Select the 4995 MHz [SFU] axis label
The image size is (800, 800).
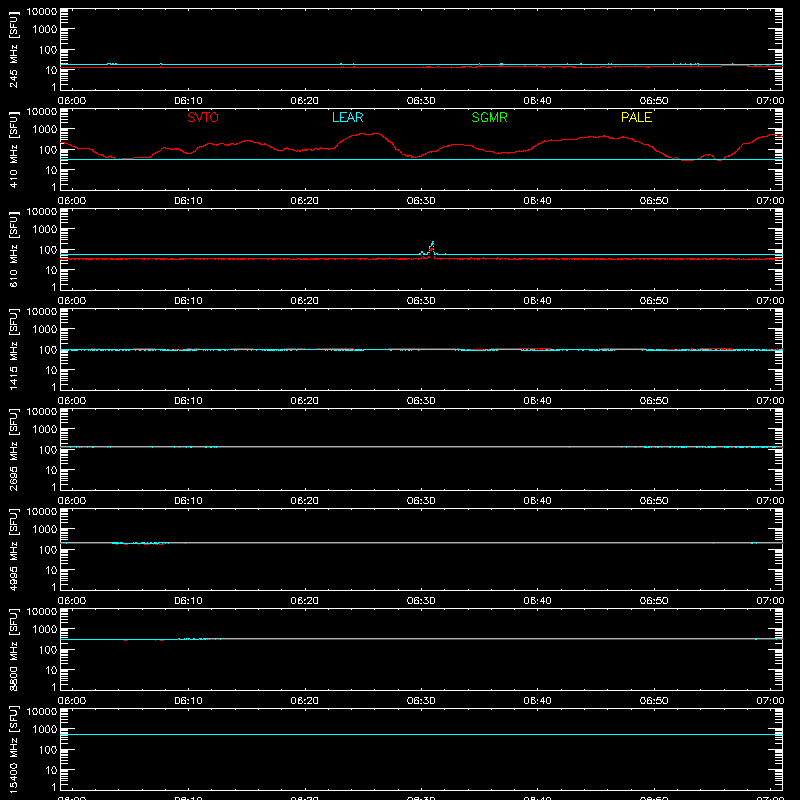[x=13, y=549]
